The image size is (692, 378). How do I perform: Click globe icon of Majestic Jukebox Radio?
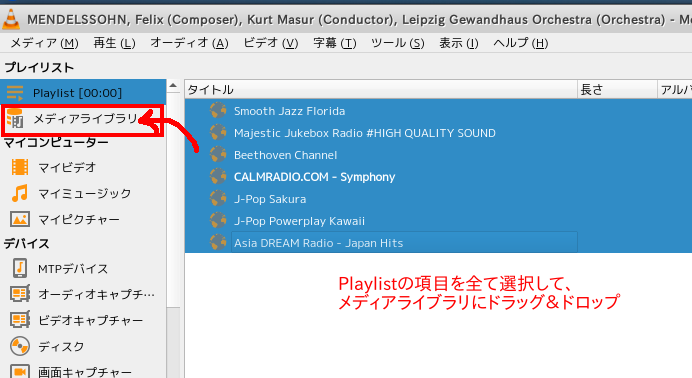218,132
